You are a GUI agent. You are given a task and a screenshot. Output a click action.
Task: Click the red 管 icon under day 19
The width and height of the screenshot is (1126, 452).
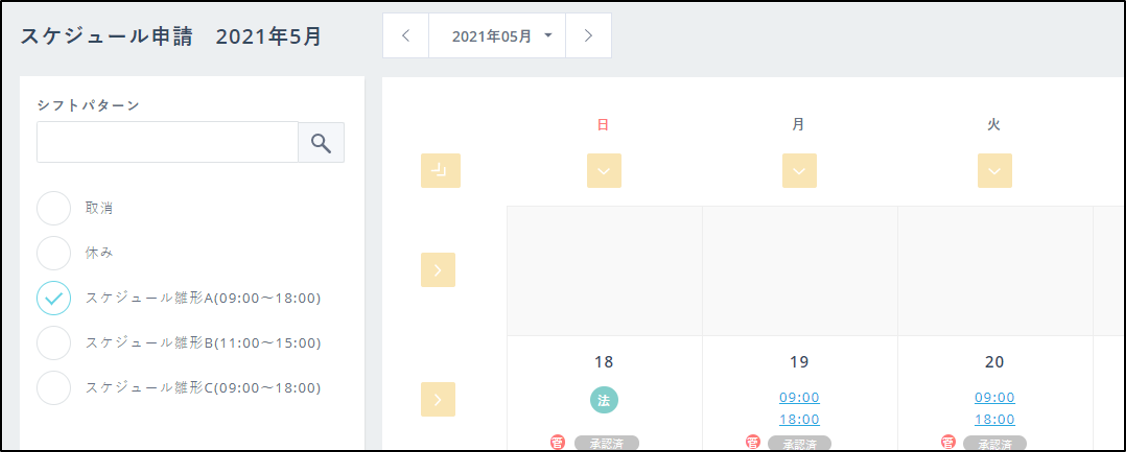click(752, 442)
